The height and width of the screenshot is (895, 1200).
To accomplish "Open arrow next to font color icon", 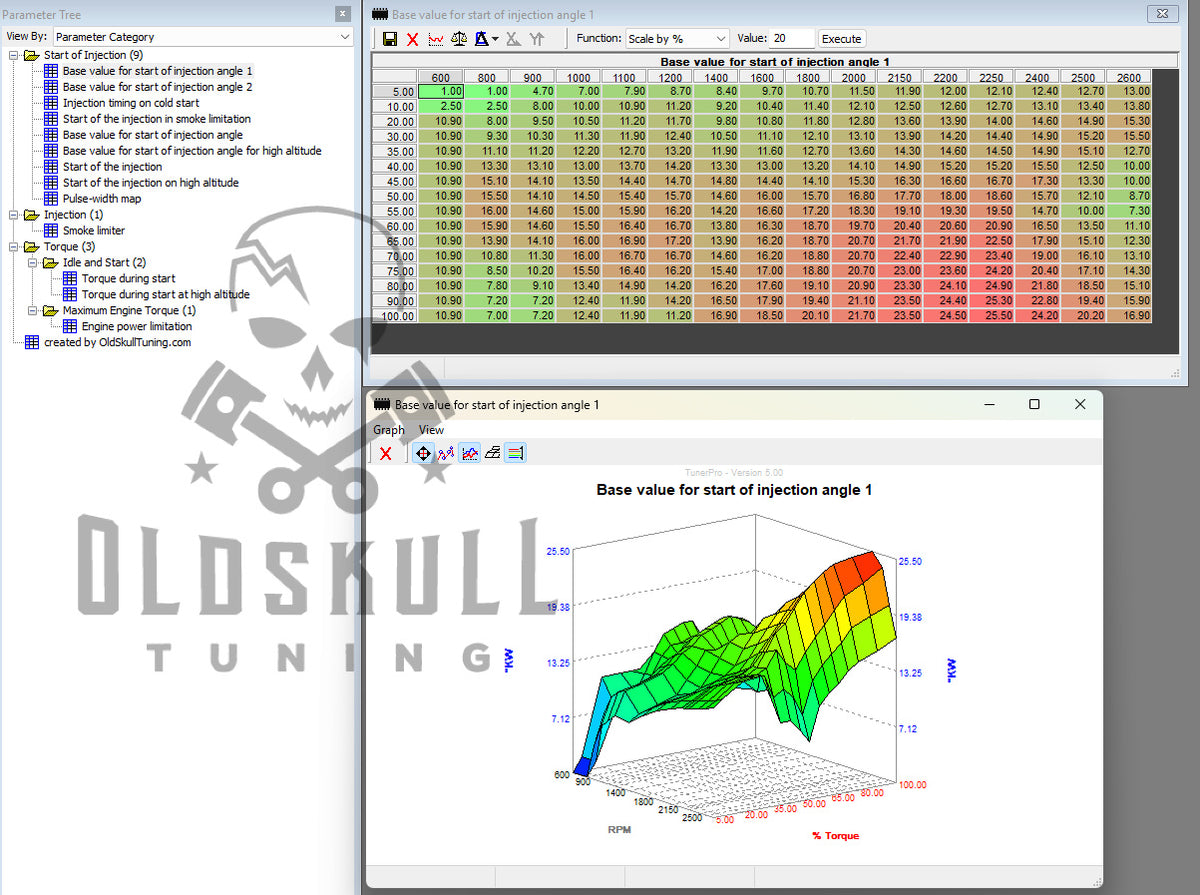I will (494, 40).
